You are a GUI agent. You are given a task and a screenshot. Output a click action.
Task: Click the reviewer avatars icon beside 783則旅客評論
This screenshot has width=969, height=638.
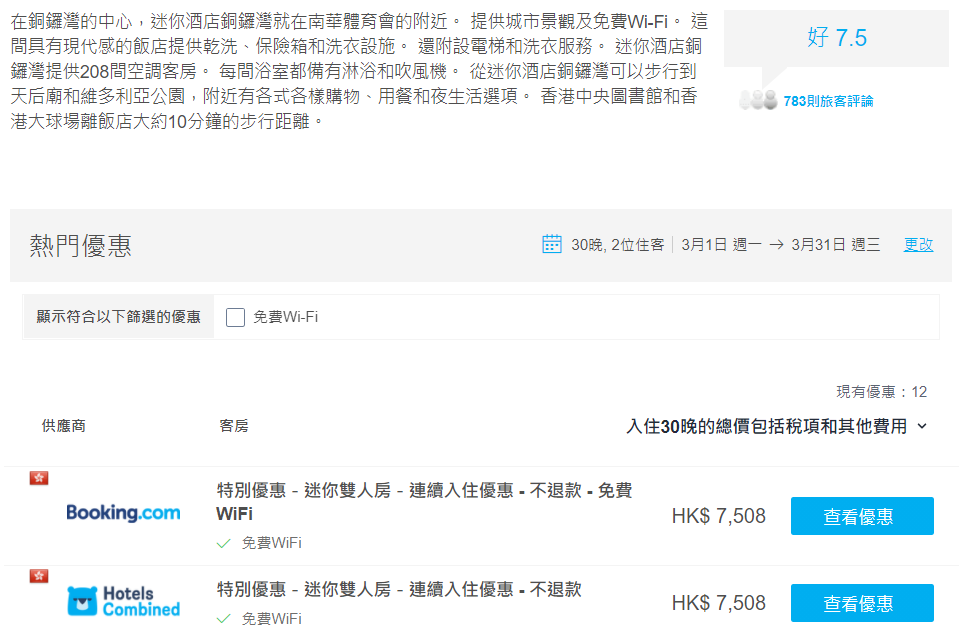tap(758, 100)
